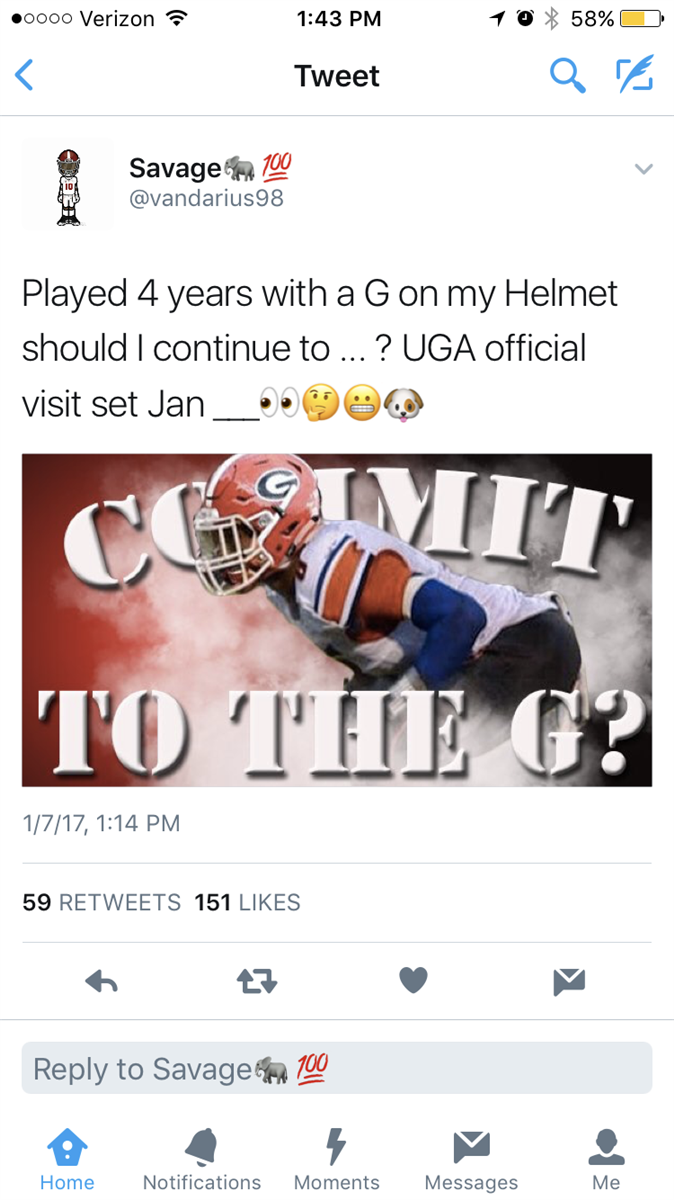
Task: Open the @vandarius98 handle
Action: point(206,198)
